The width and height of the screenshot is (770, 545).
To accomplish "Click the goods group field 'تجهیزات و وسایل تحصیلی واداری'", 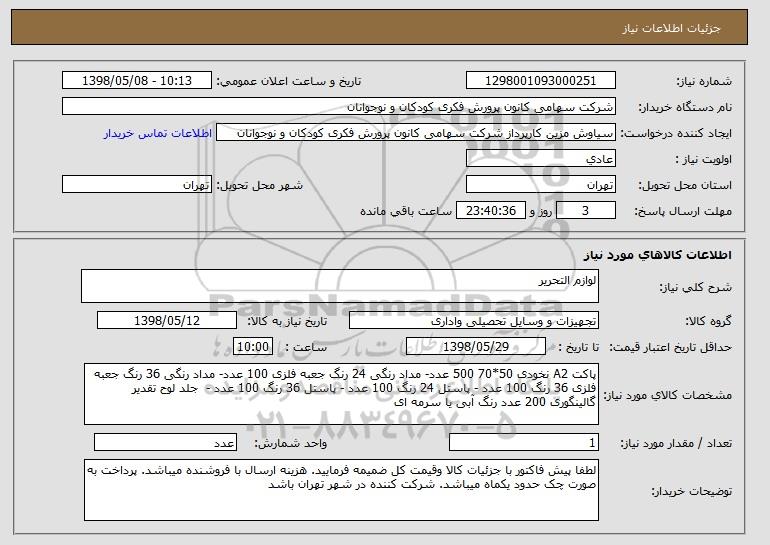I will (474, 321).
